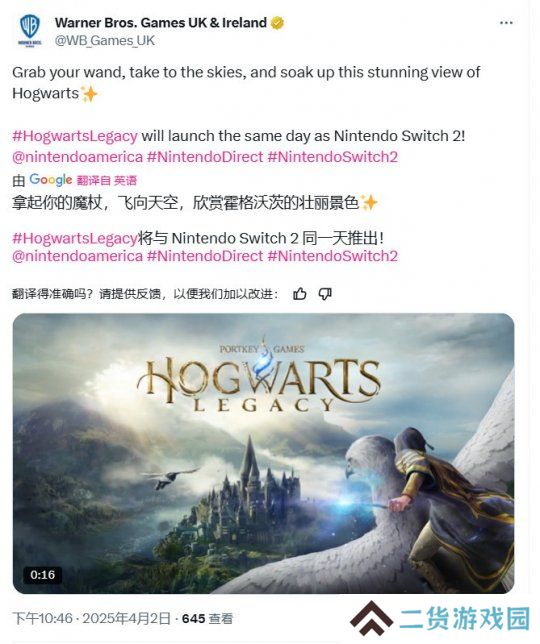Open the WB Games profile avatar

(30, 30)
